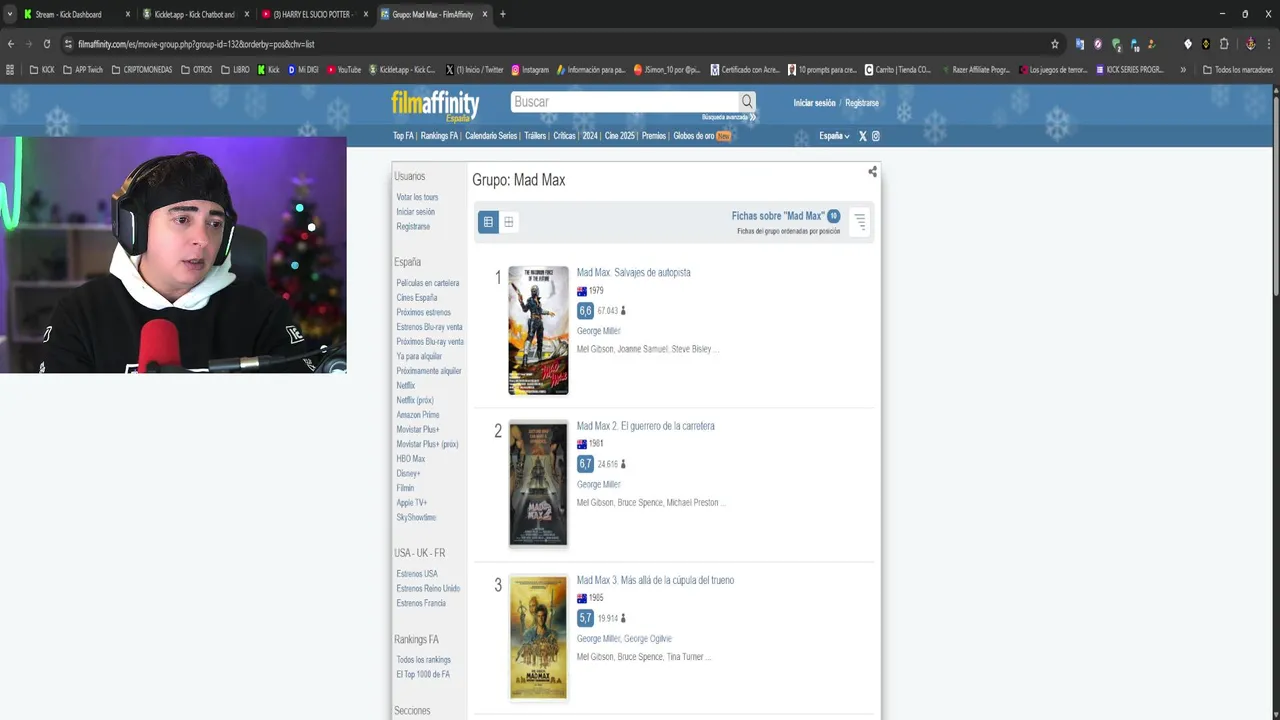Screen dimensions: 1280x720
Task: Open Estrenos USA sidebar link
Action: (x=417, y=574)
